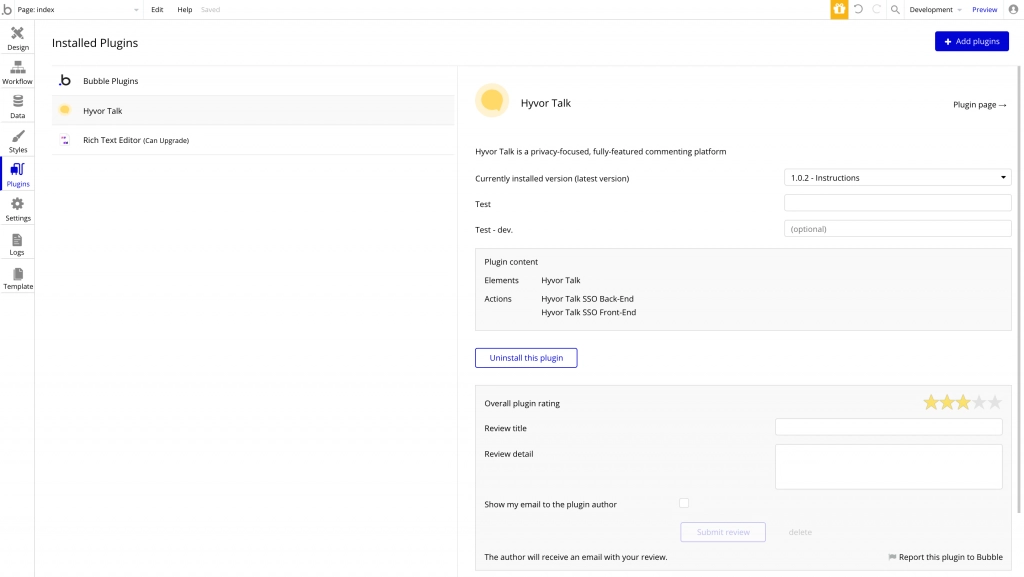Open the Plugin page link
Viewport: 1024px width, 577px height.
pyautogui.click(x=980, y=104)
